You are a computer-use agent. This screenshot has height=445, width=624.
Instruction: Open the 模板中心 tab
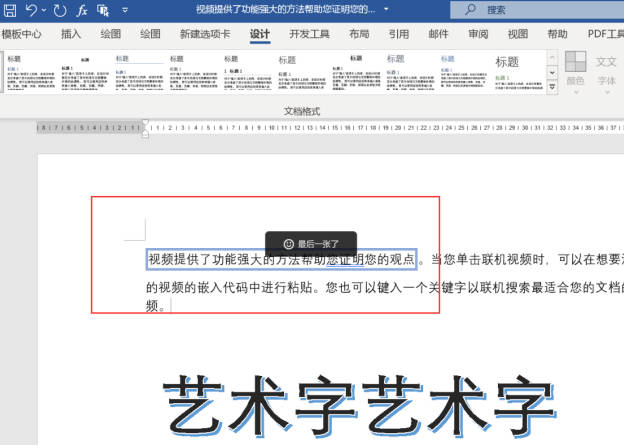pyautogui.click(x=21, y=34)
